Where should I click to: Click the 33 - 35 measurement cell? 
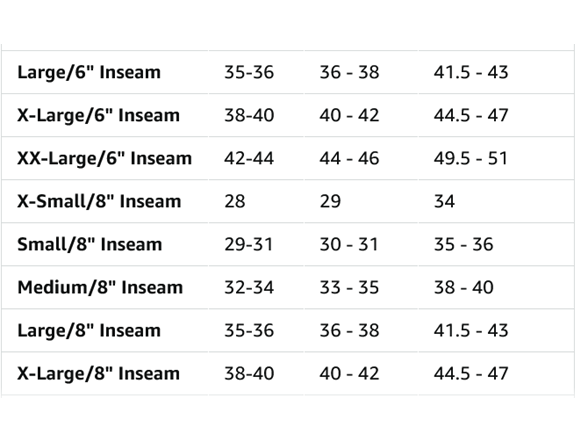coord(349,288)
